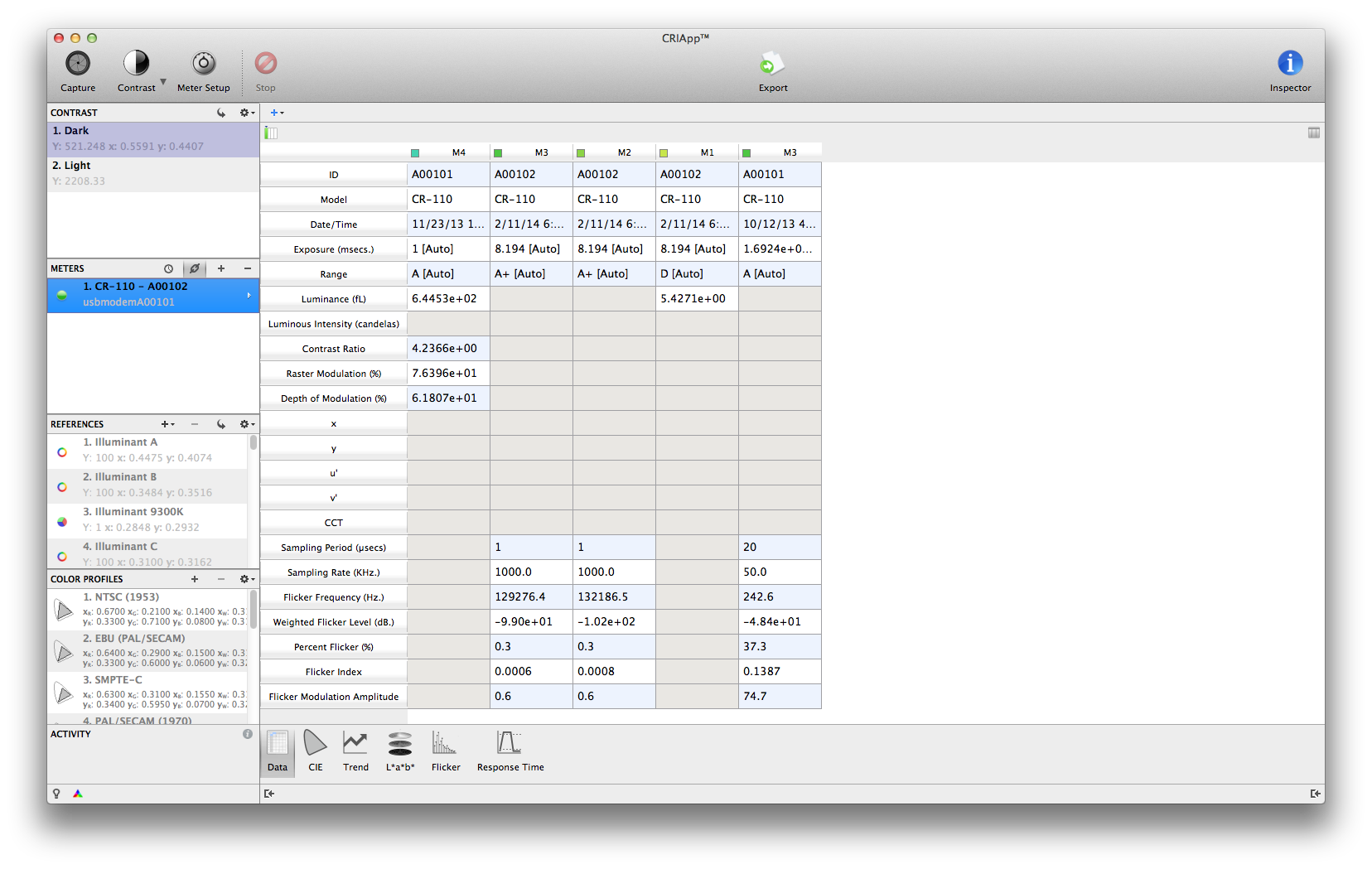Click the Illuminant 9300K color wheel icon
Viewport: 1372px width, 869px height.
[x=62, y=522]
